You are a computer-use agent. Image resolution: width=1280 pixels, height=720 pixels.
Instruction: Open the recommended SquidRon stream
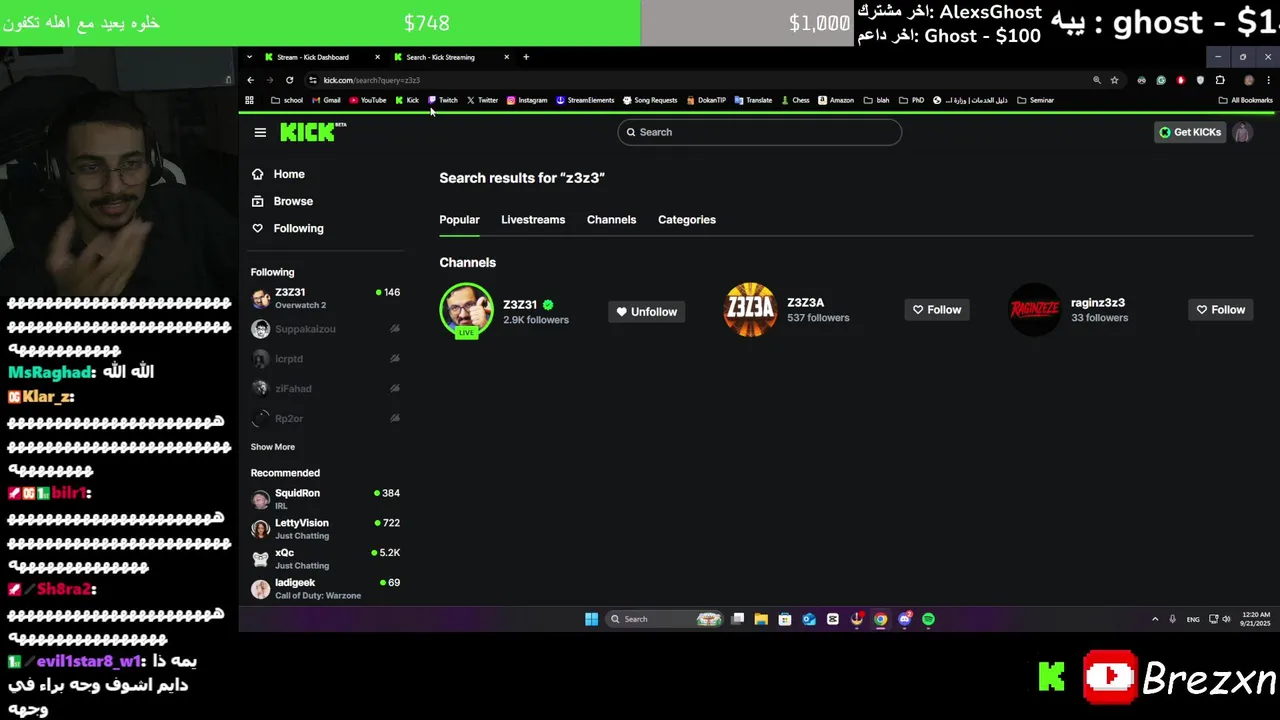(x=325, y=499)
